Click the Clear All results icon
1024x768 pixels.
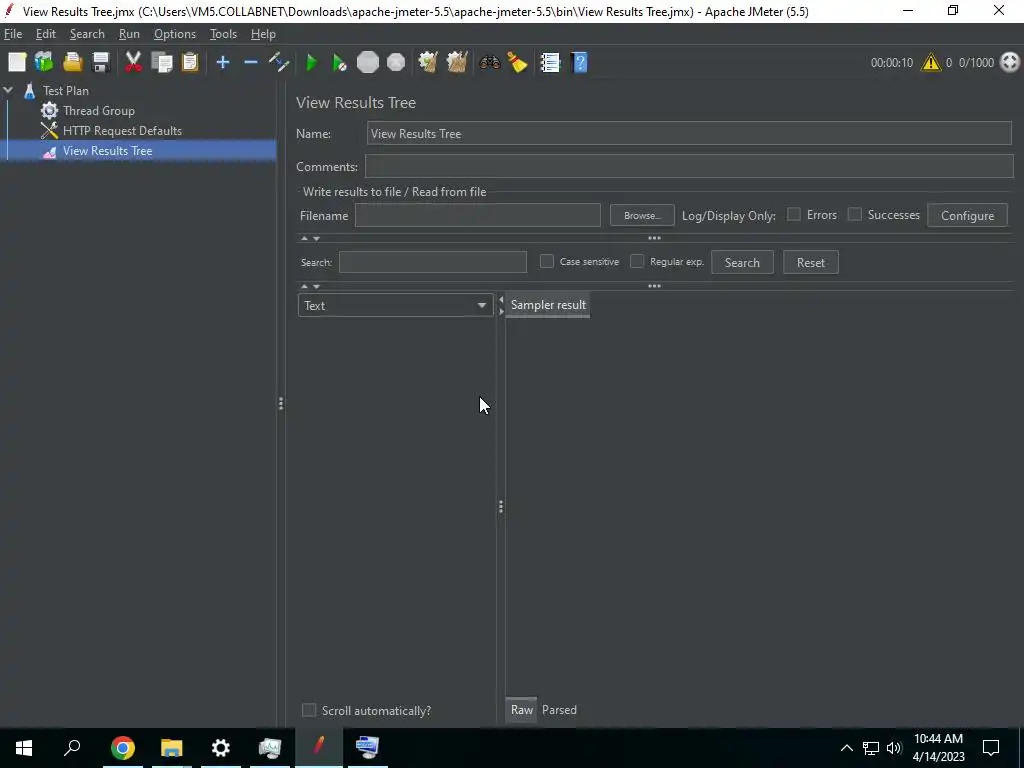(456, 63)
